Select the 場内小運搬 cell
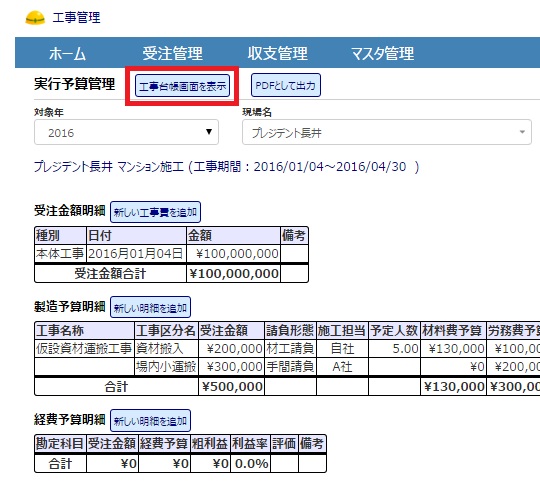Viewport: 540px width, 485px height. point(166,367)
